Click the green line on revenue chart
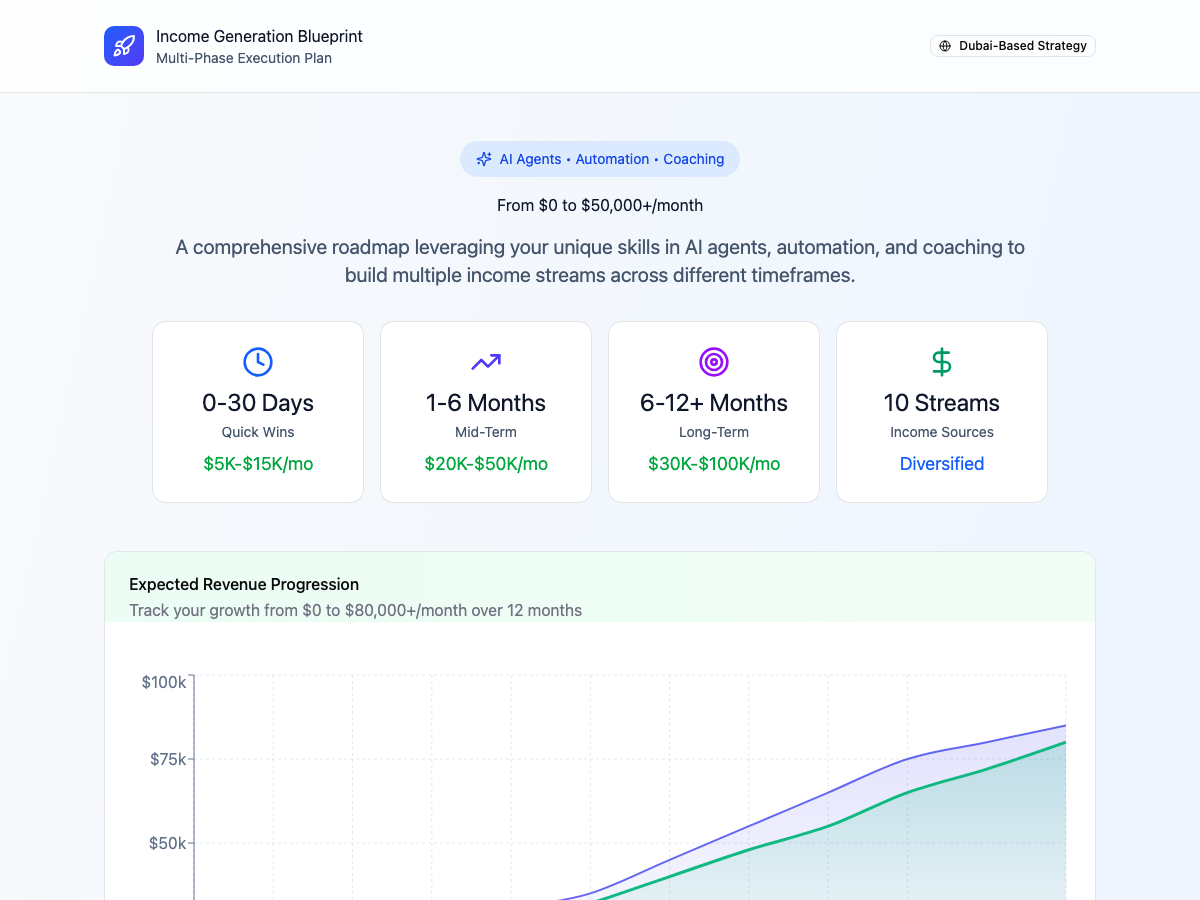 (829, 825)
